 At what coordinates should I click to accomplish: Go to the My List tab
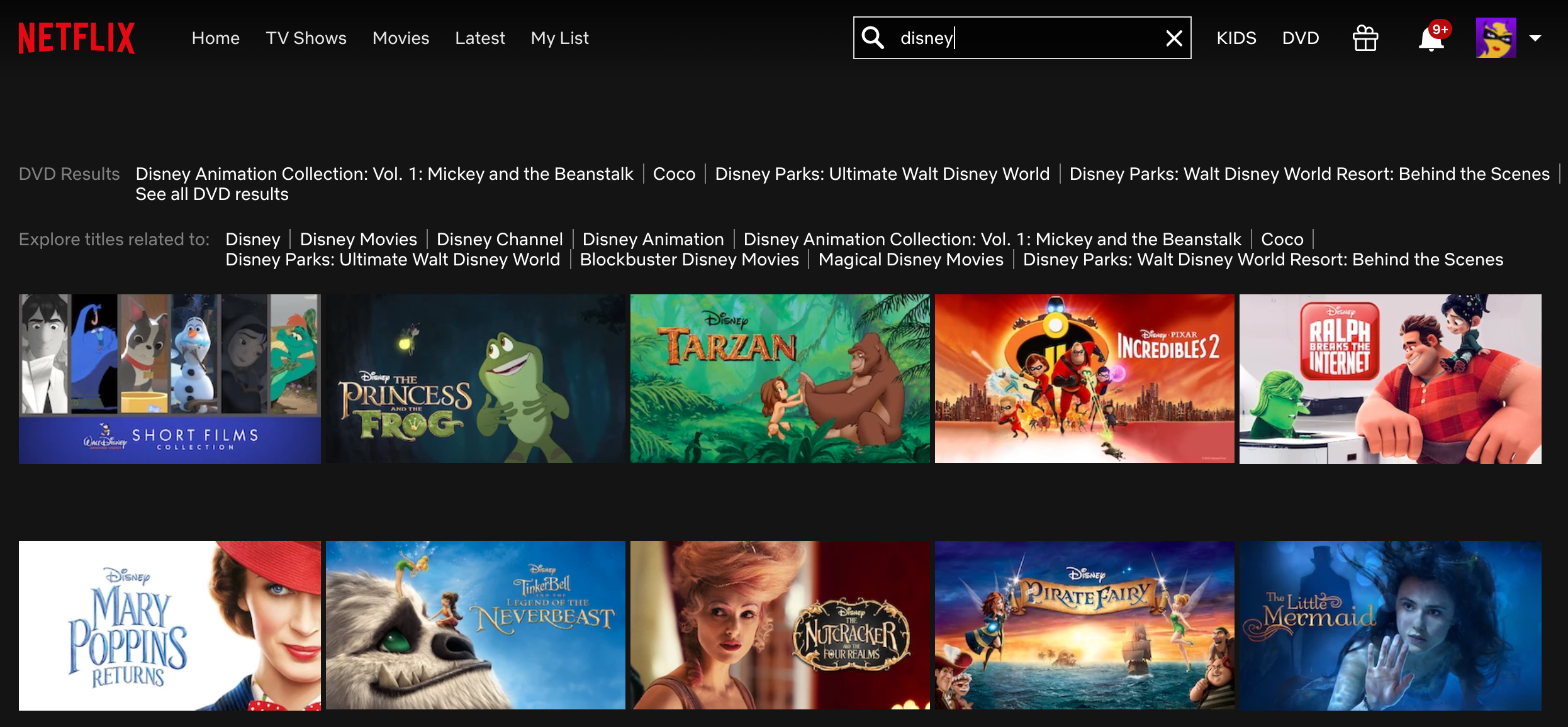559,38
